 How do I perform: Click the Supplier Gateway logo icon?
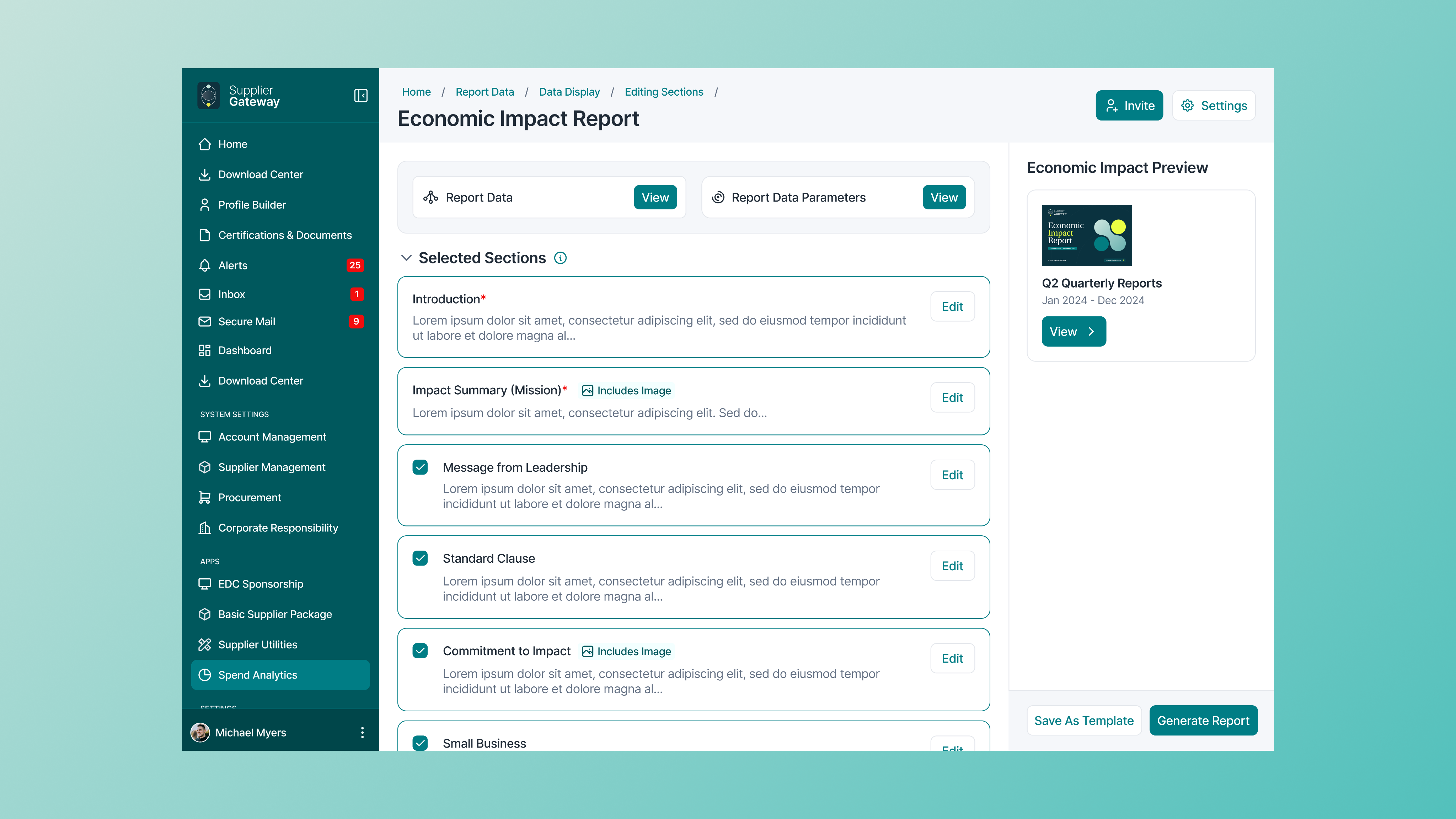[209, 96]
